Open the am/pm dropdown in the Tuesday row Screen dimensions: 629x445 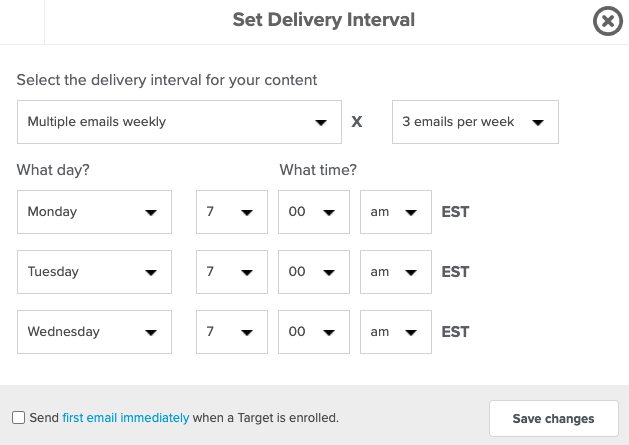point(396,272)
